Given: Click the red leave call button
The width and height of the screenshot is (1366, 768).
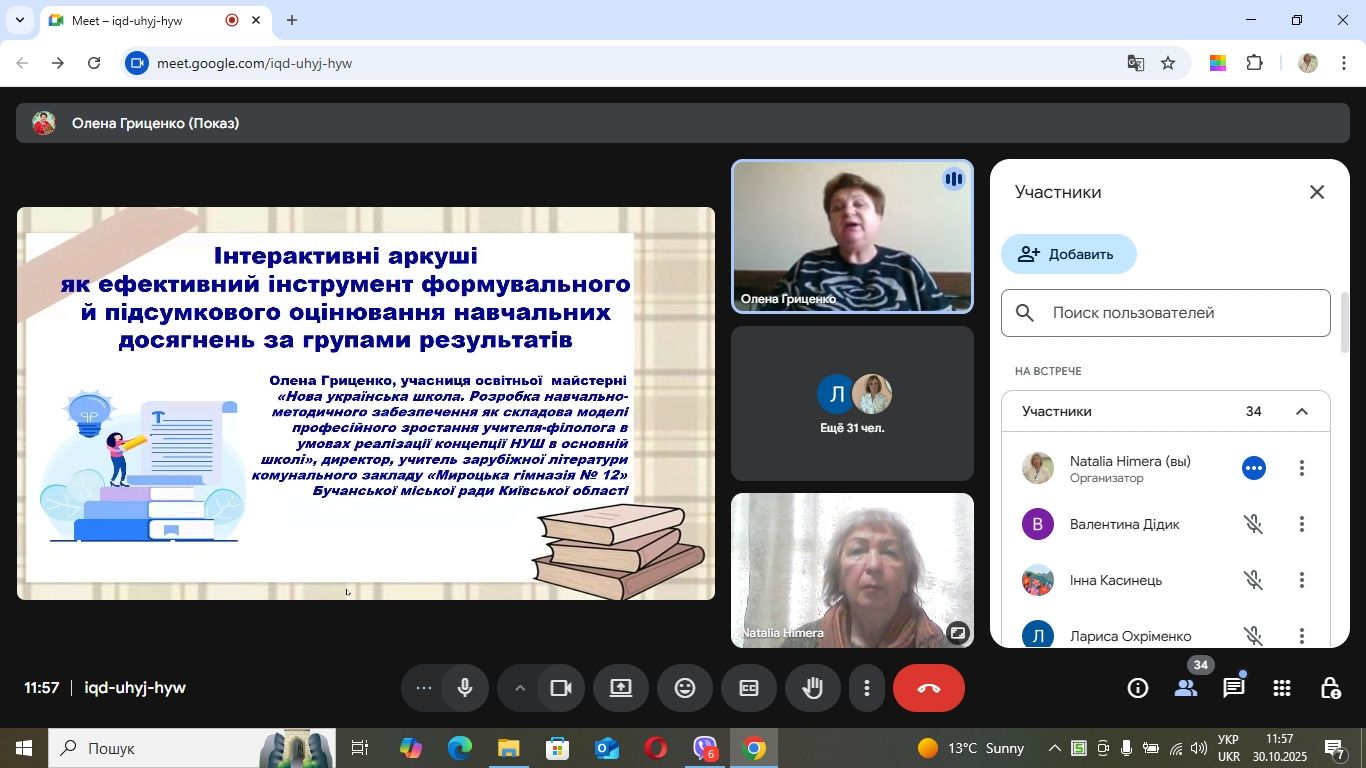Looking at the screenshot, I should click(x=928, y=688).
